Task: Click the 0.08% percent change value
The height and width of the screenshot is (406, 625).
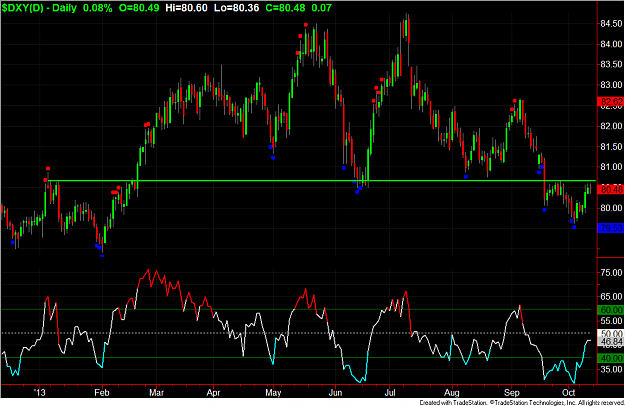Action: click(98, 8)
